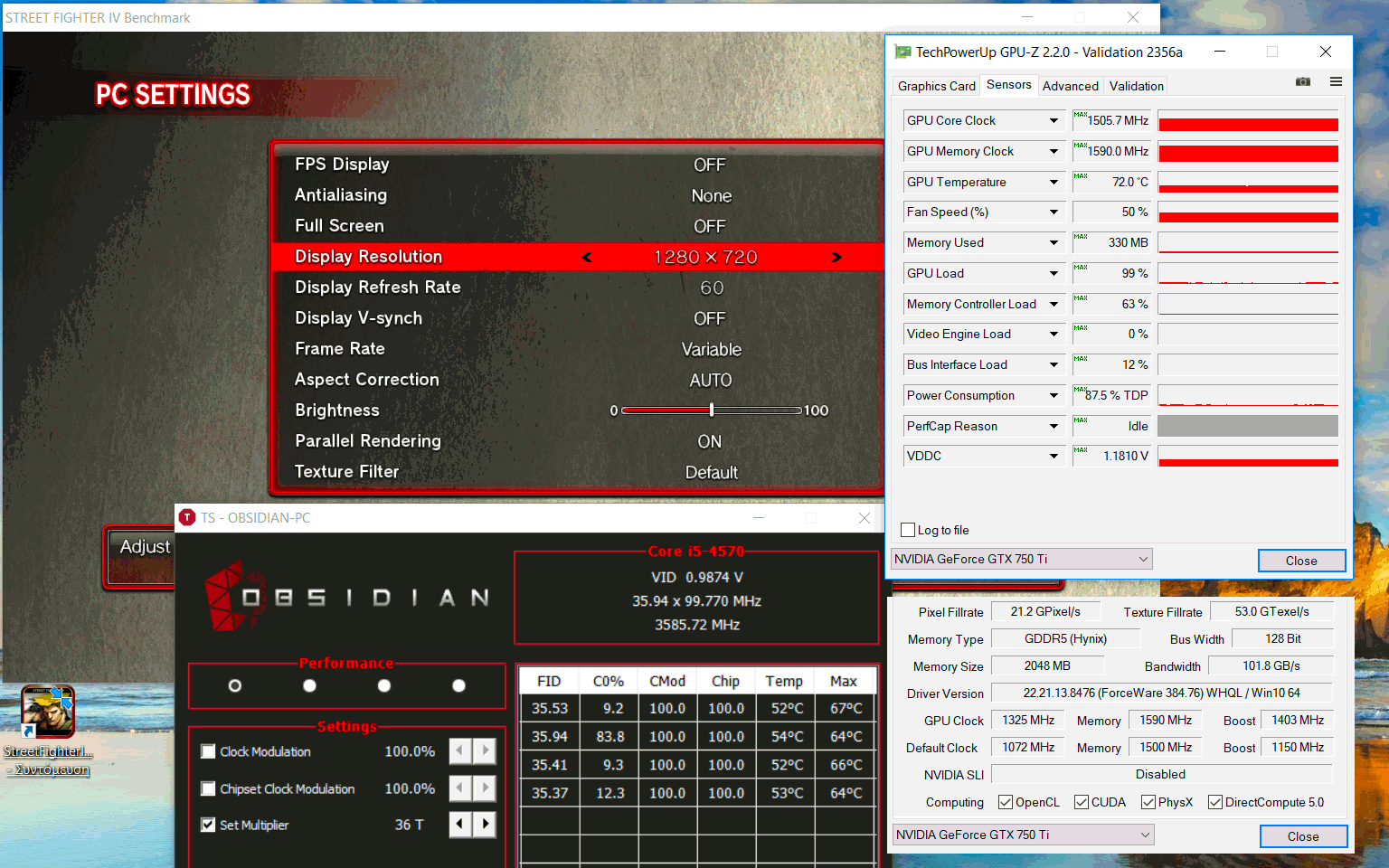Click the GPU Load sensor graph

(x=1248, y=274)
